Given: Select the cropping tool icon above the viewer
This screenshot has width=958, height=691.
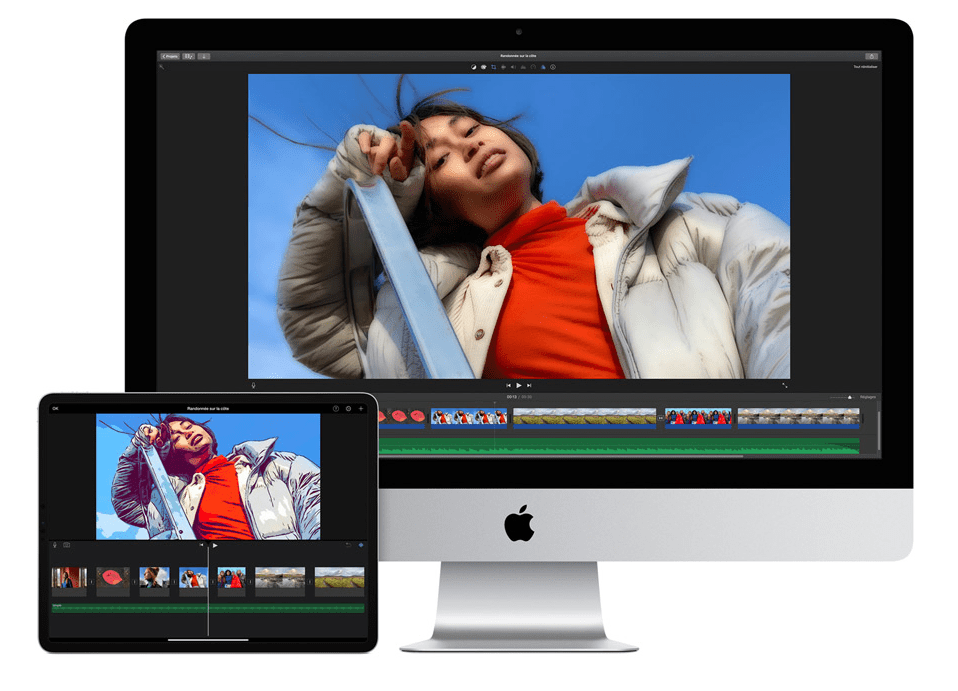Looking at the screenshot, I should click(492, 67).
